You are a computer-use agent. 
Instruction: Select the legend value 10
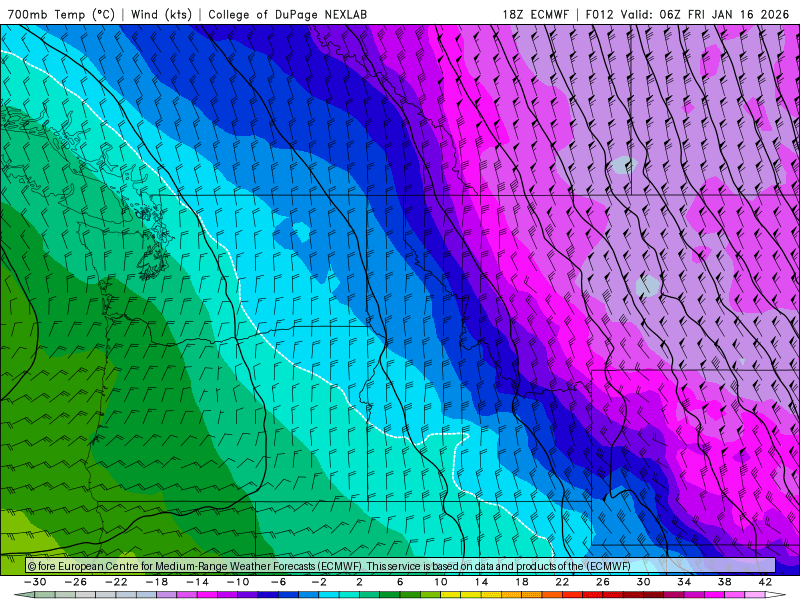(x=441, y=582)
